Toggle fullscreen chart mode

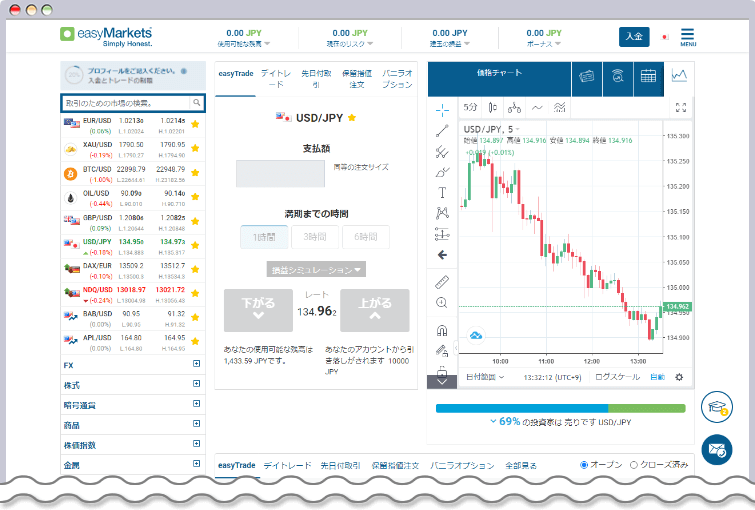681,107
